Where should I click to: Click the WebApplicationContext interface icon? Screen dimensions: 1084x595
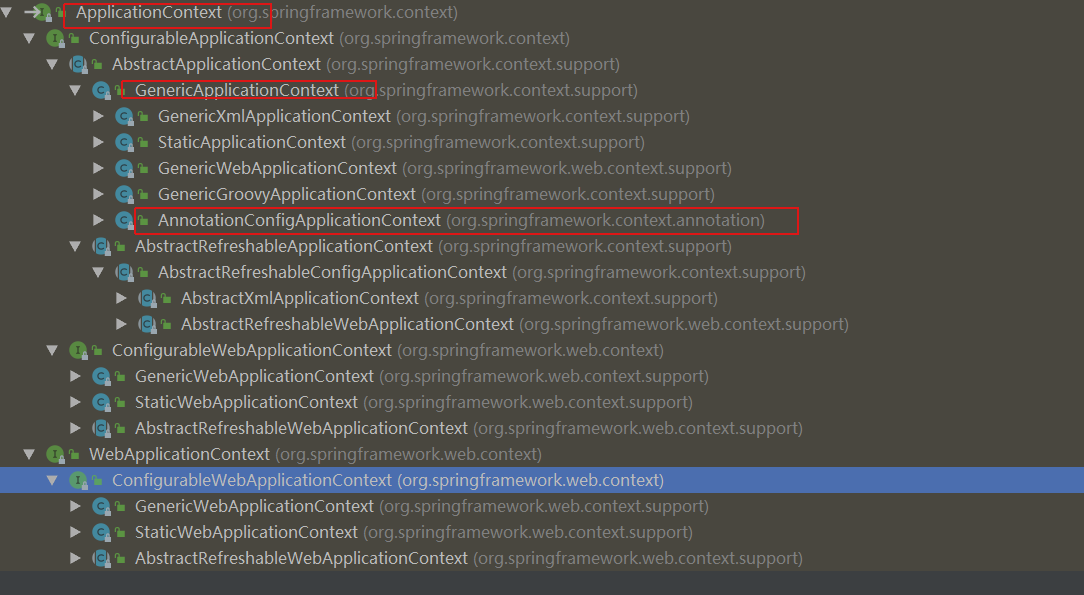pyautogui.click(x=55, y=454)
